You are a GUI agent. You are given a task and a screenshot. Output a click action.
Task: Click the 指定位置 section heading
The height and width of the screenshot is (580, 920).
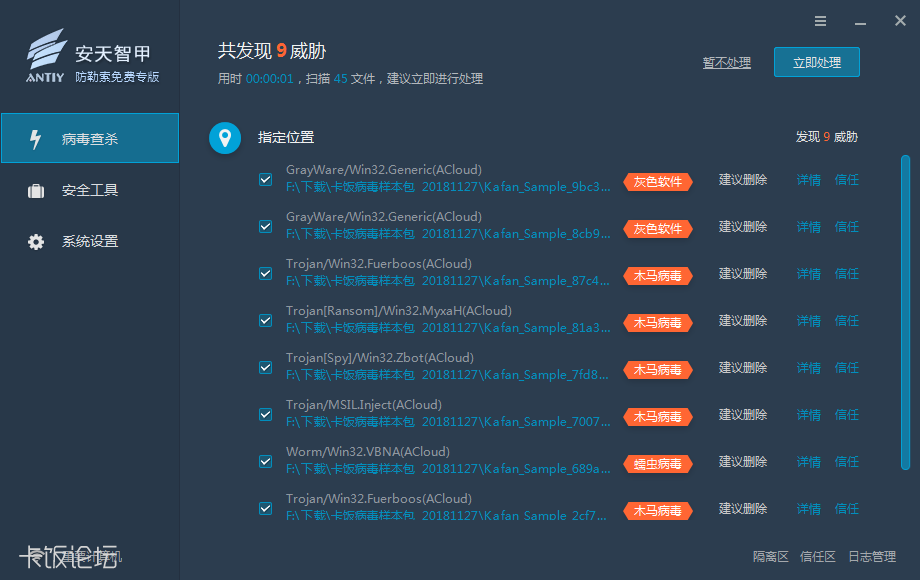point(286,137)
